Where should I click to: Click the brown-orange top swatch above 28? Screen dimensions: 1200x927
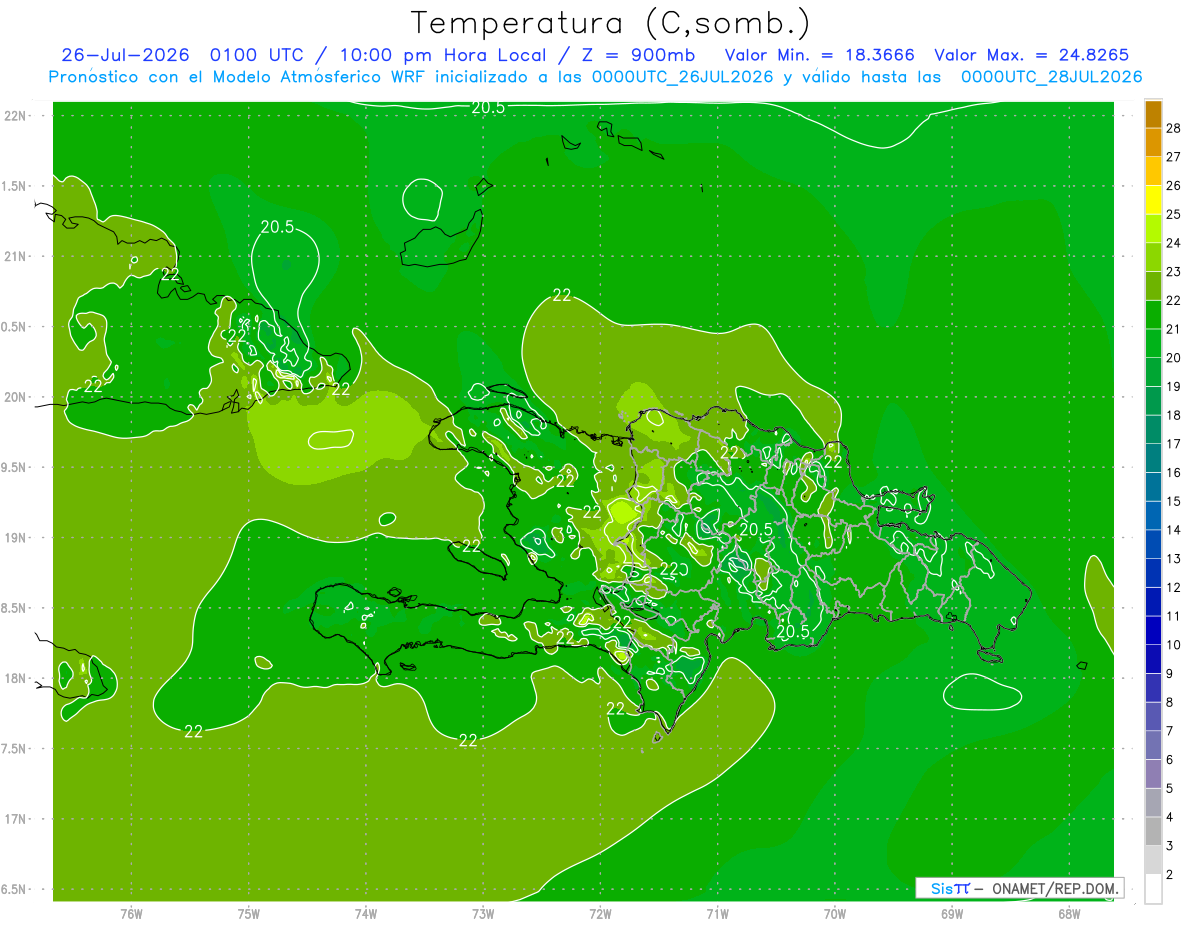pos(1153,113)
